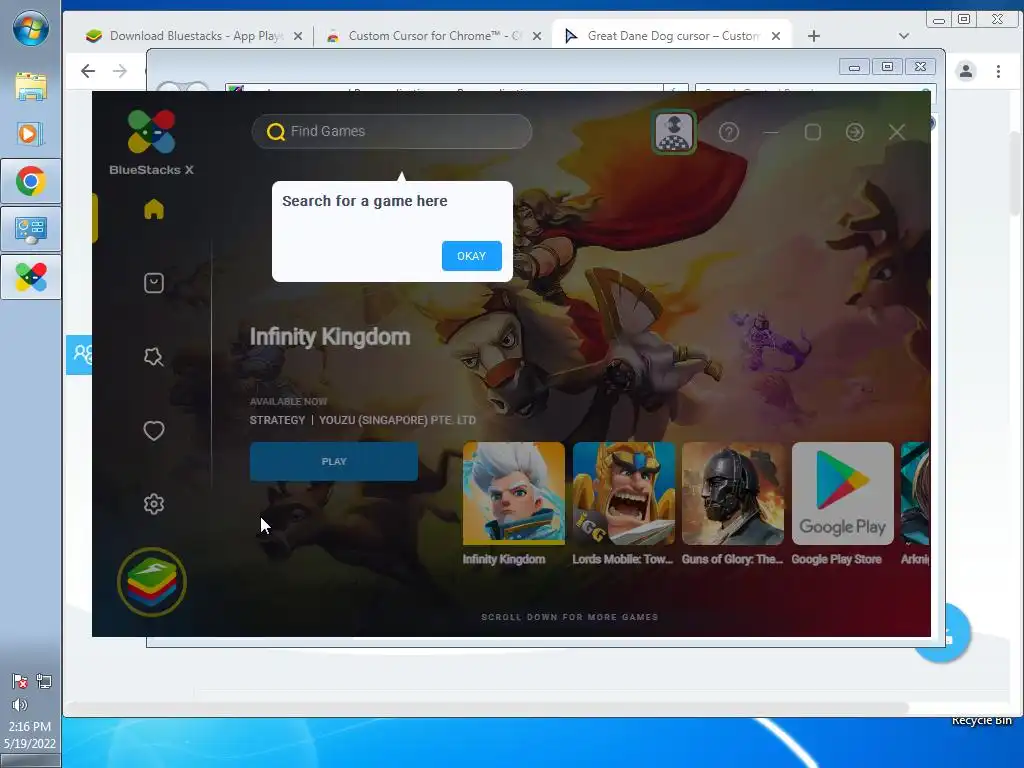Select the Lords Mobile game thumbnail

624,493
